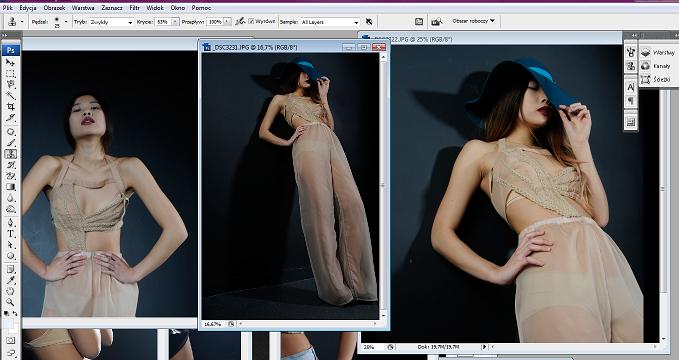Select the Zoom magnifier tool
Viewport: 679px width, 360px height.
pos(10,302)
